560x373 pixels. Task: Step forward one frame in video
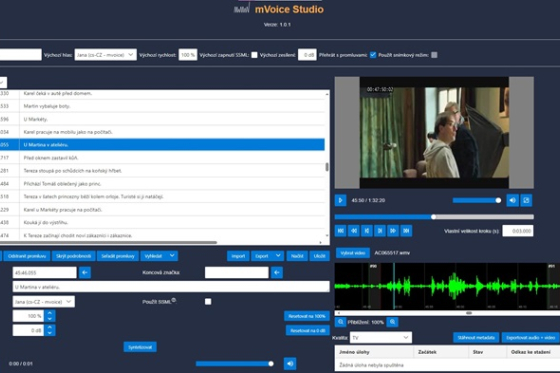(380, 231)
